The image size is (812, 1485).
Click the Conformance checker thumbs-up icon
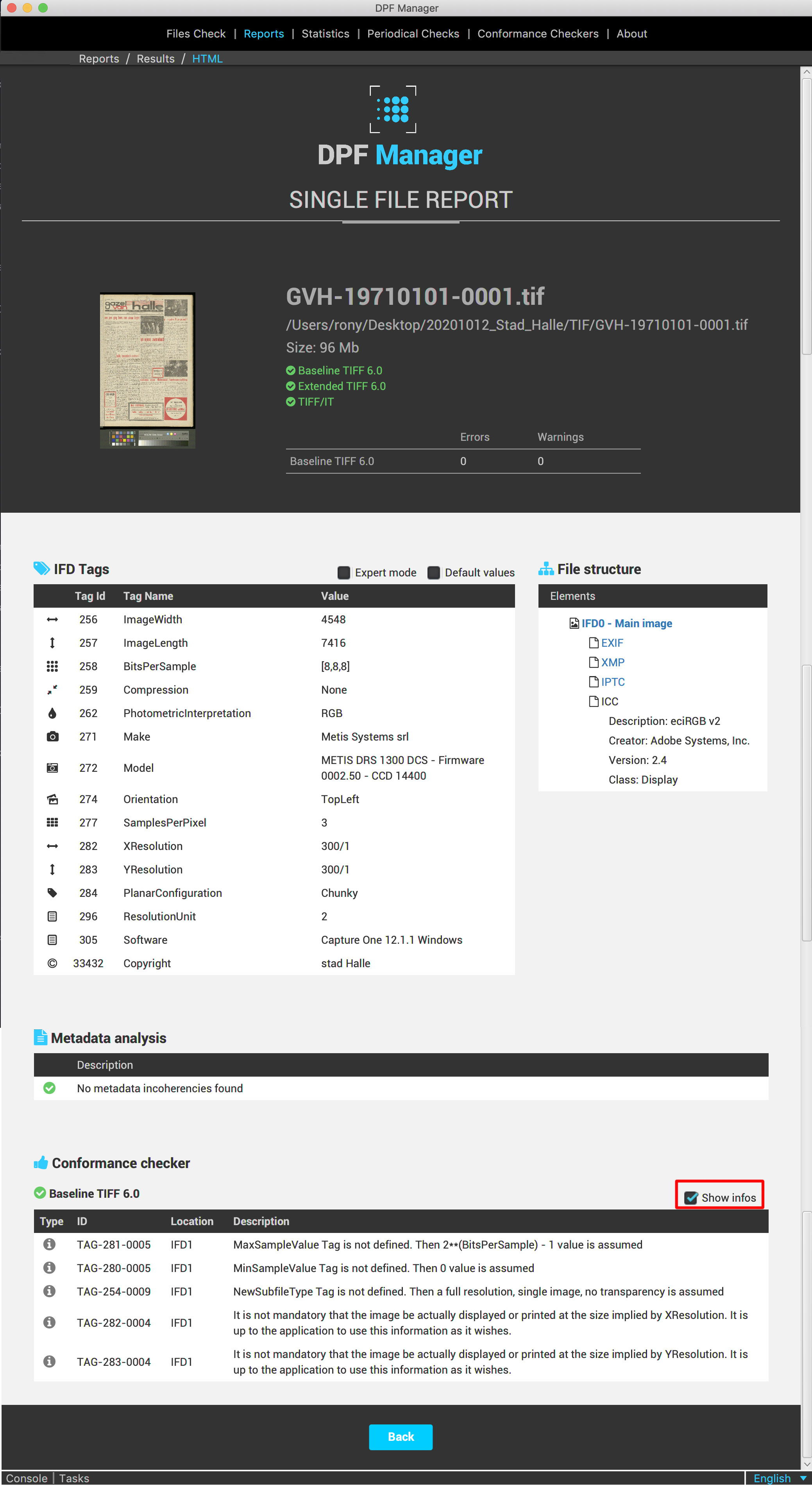(41, 1162)
